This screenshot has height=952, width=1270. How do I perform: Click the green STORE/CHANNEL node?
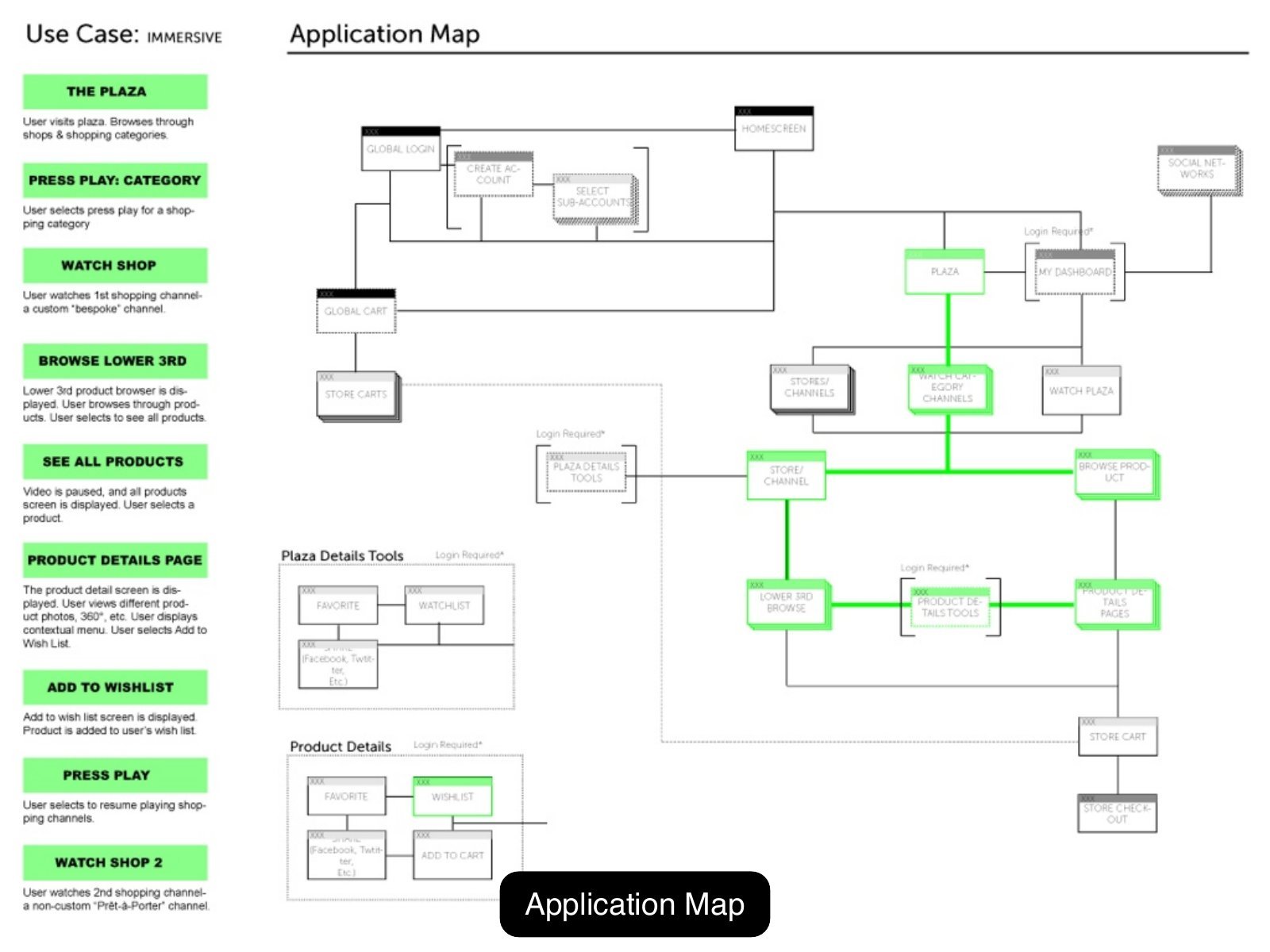(x=786, y=475)
